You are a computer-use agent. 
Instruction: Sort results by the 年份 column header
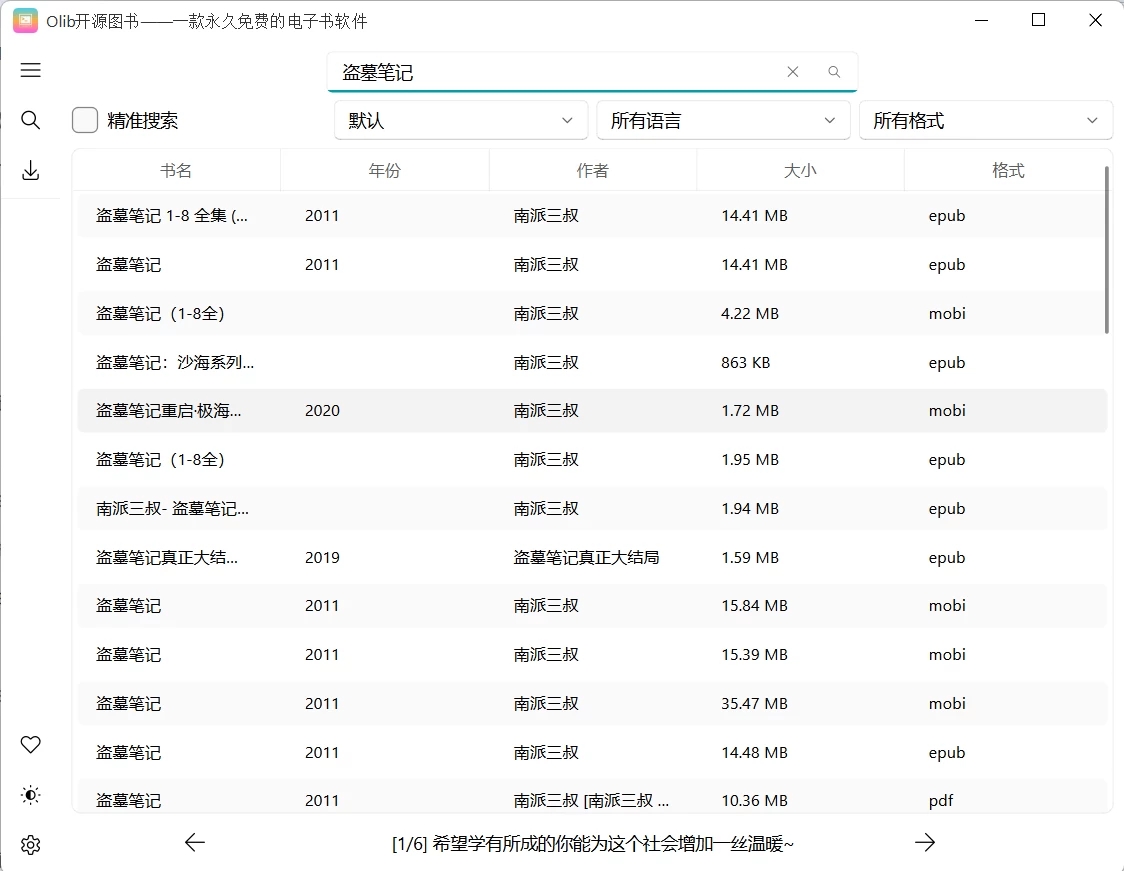tap(385, 170)
